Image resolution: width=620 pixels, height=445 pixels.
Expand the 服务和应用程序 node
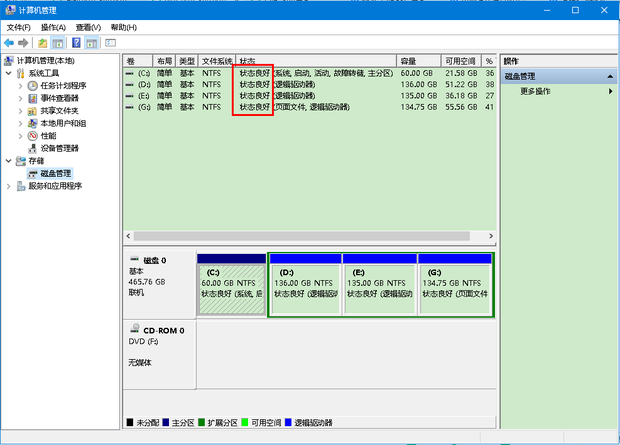tap(9, 186)
